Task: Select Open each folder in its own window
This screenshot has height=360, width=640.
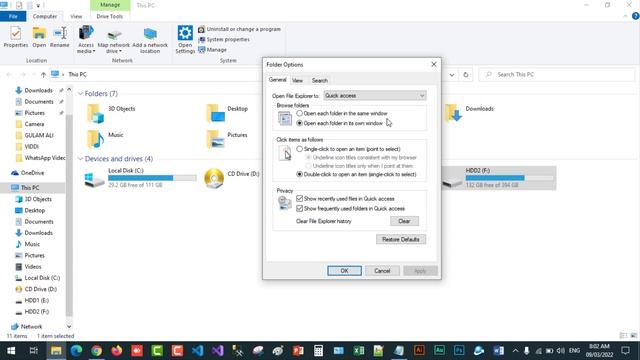Action: pos(340,123)
